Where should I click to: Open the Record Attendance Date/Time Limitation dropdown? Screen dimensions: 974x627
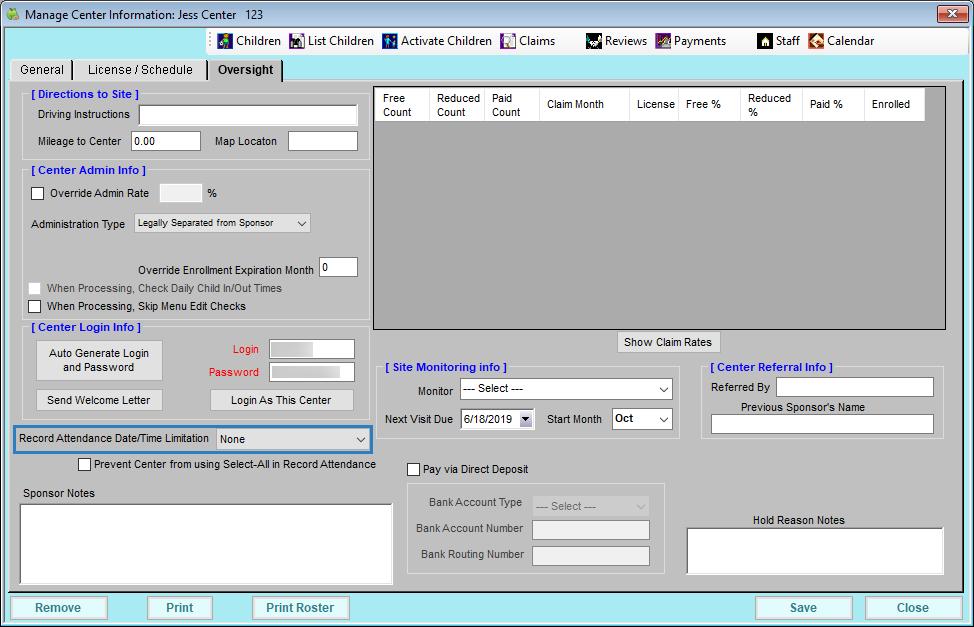[293, 439]
